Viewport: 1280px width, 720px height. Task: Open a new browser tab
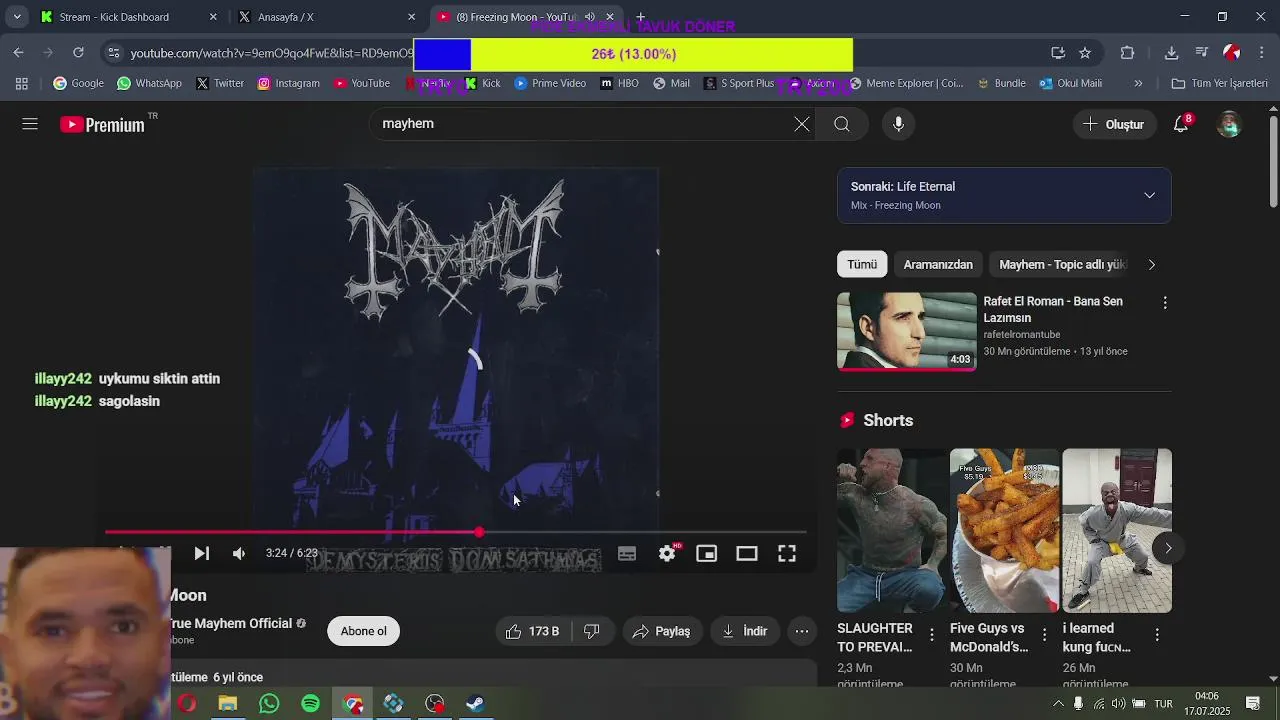pos(641,17)
